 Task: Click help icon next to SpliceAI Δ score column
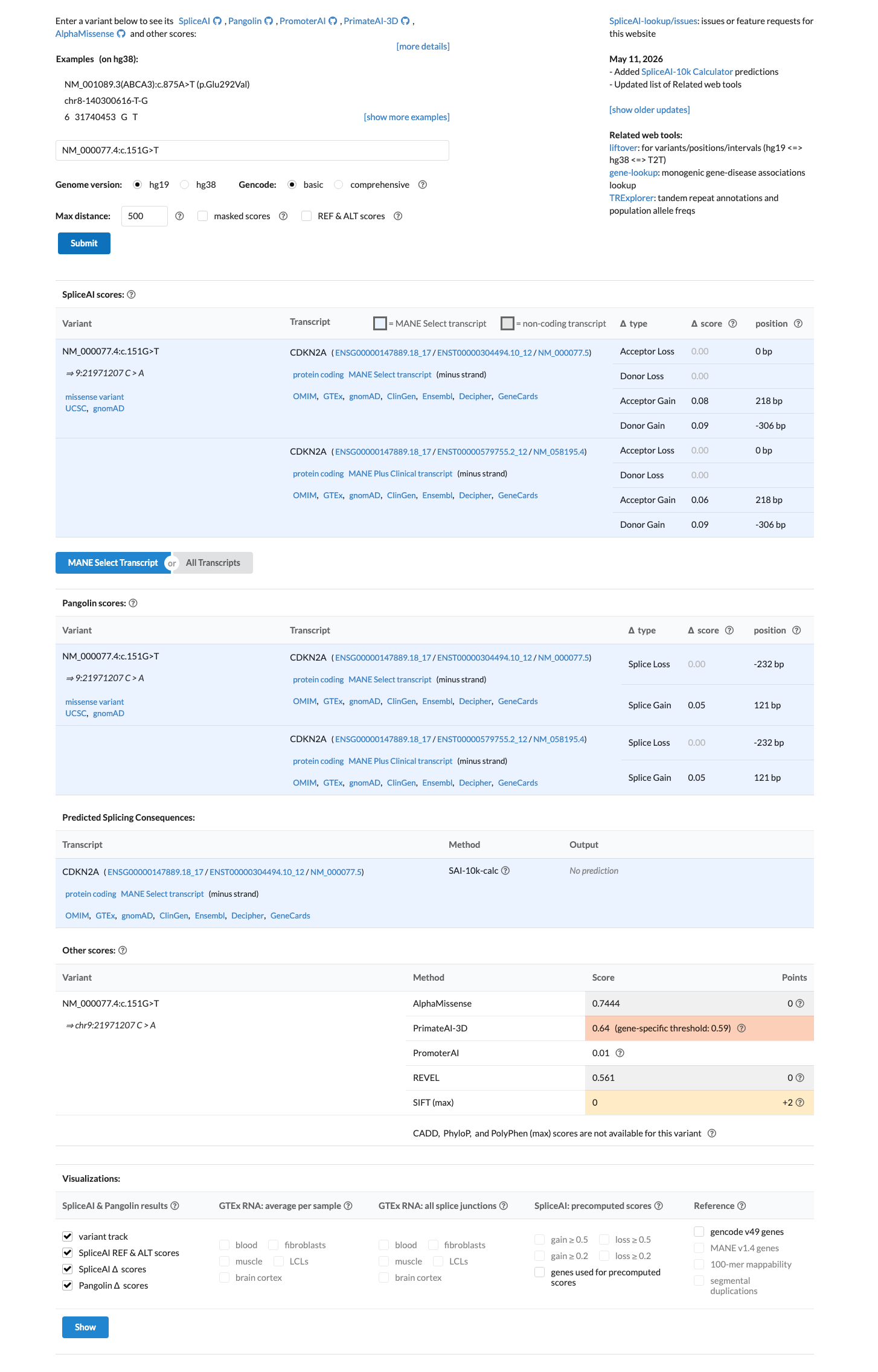coord(732,324)
